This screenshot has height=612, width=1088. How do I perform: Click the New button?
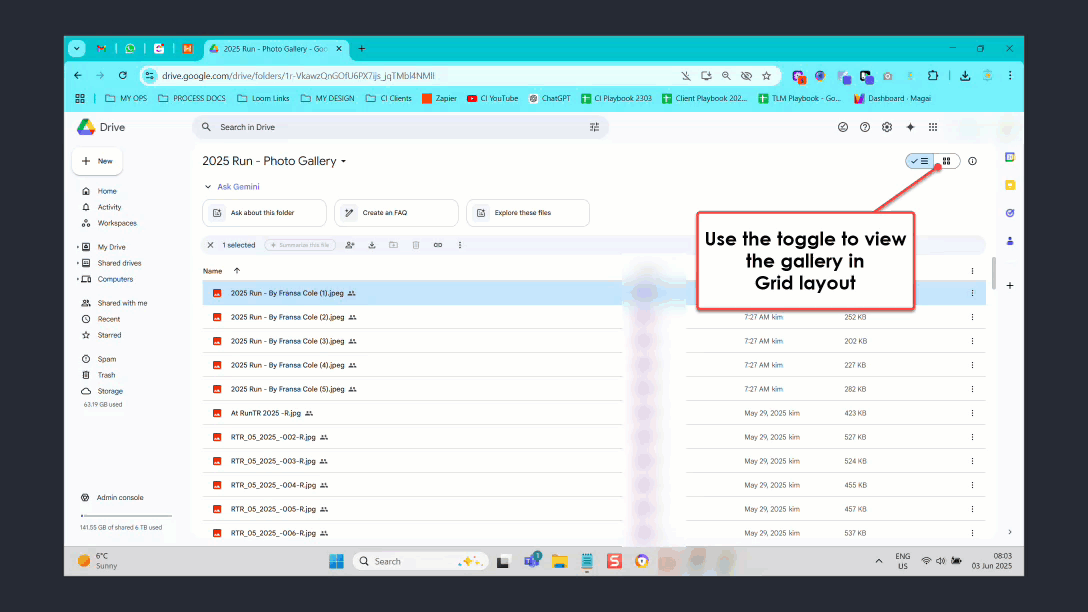[97, 161]
